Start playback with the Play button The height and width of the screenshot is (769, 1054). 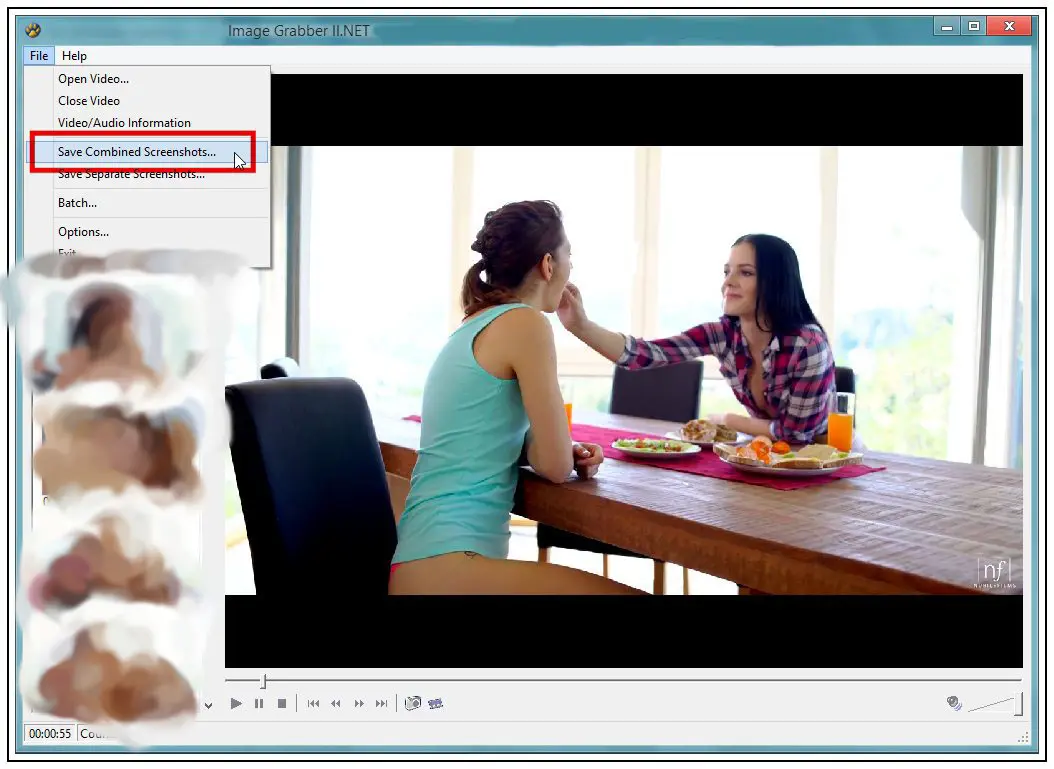pos(236,704)
